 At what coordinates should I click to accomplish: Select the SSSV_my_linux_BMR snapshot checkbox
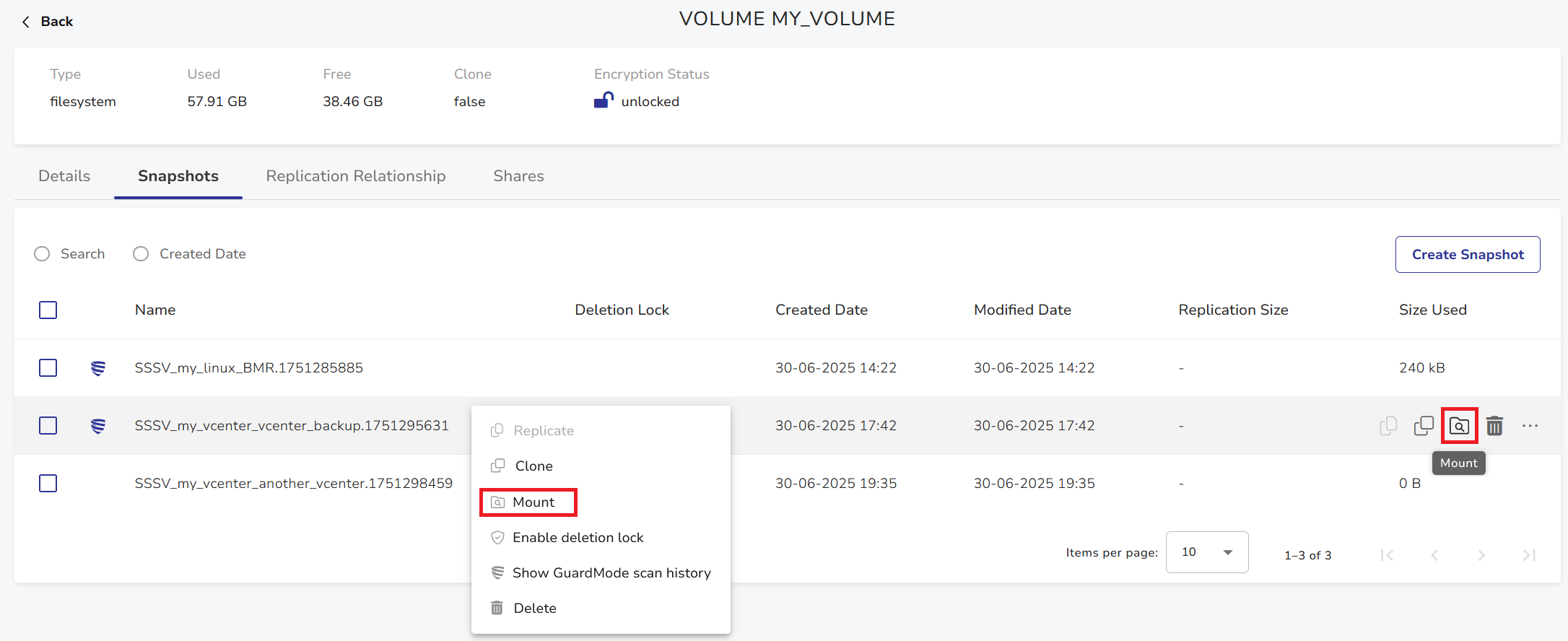tap(48, 368)
